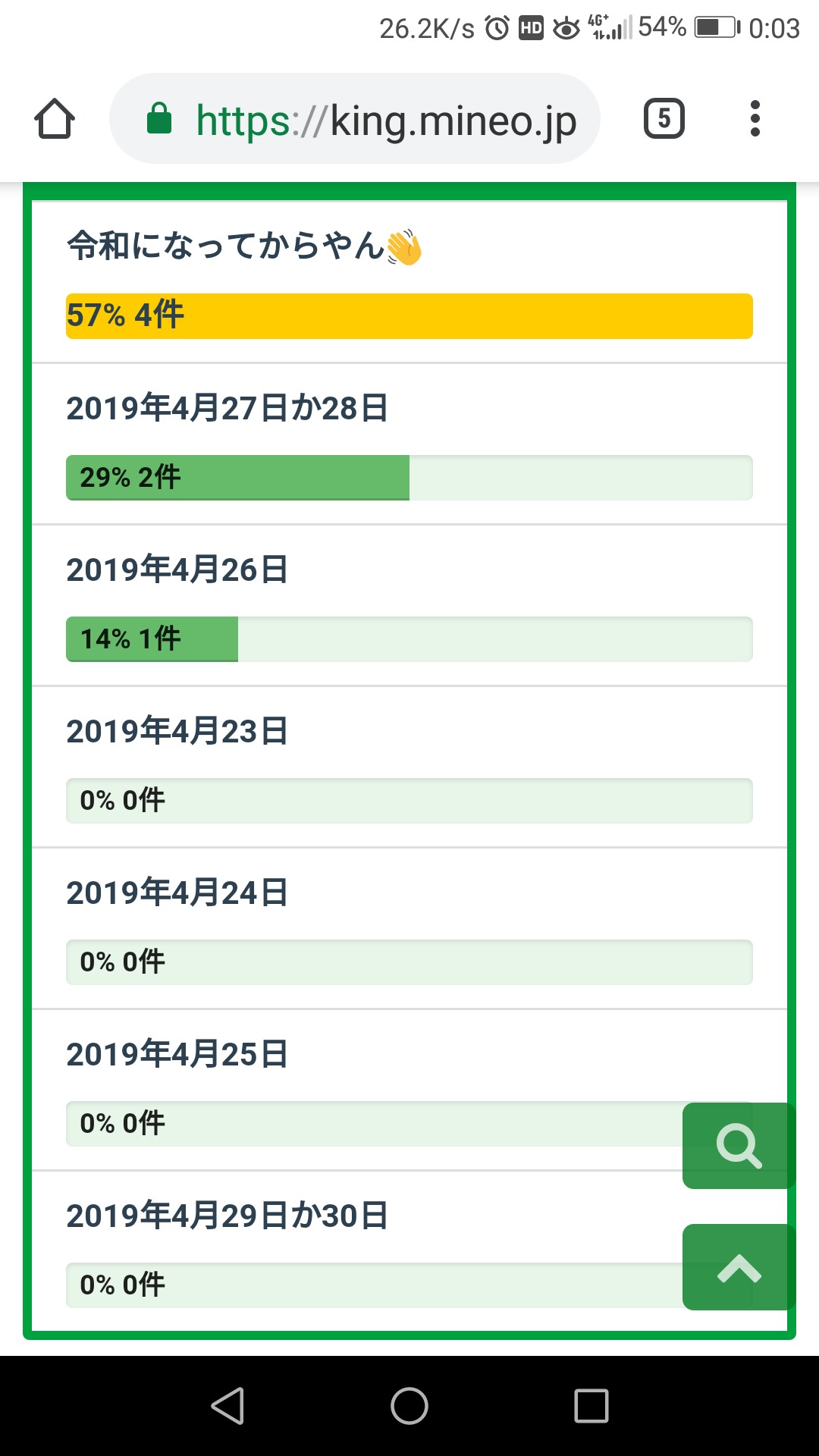Tap the 2019年4月29日か30日 poll option
Image resolution: width=819 pixels, height=1456 pixels.
[x=227, y=1216]
